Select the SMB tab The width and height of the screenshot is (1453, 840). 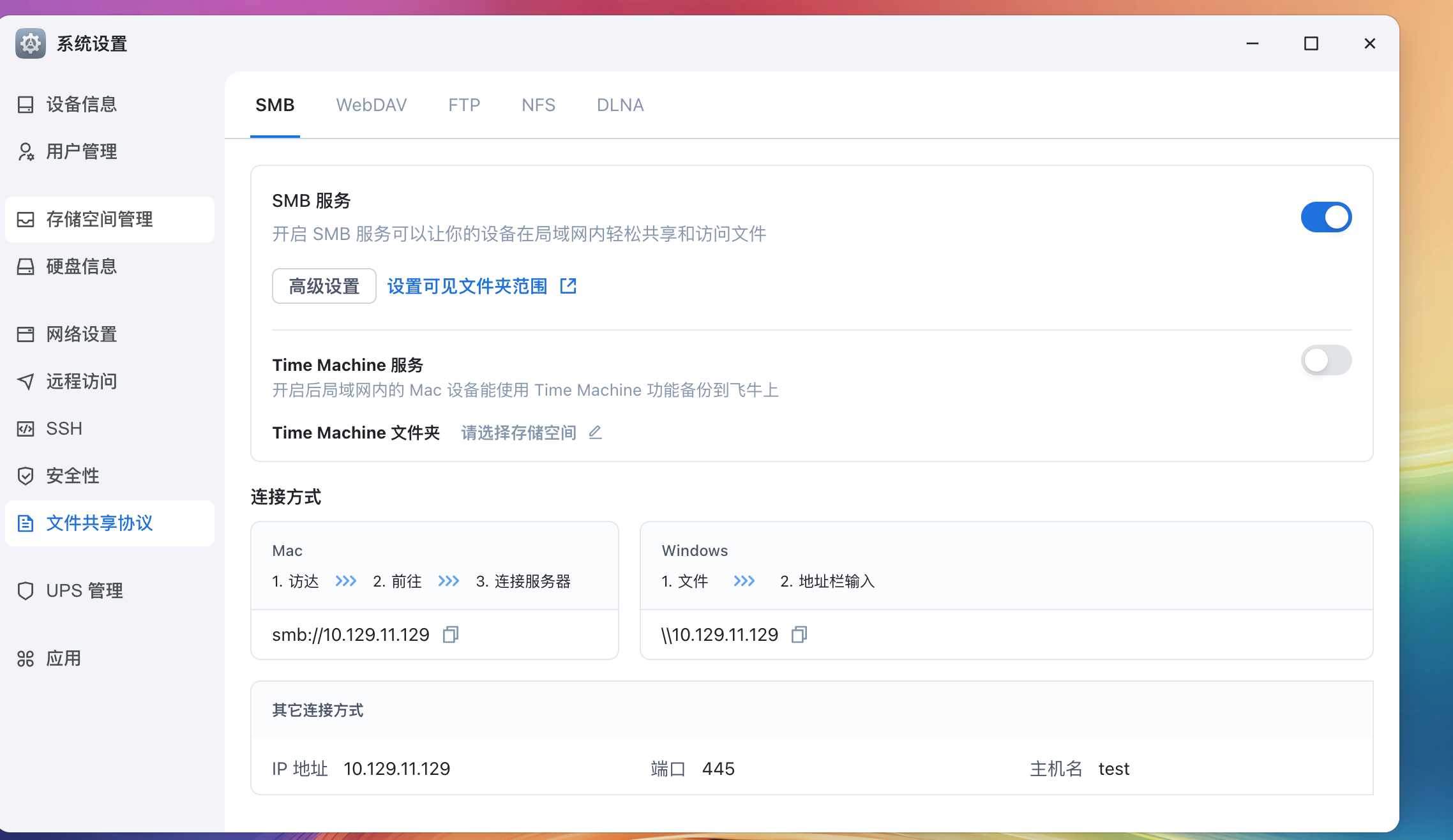[x=275, y=105]
